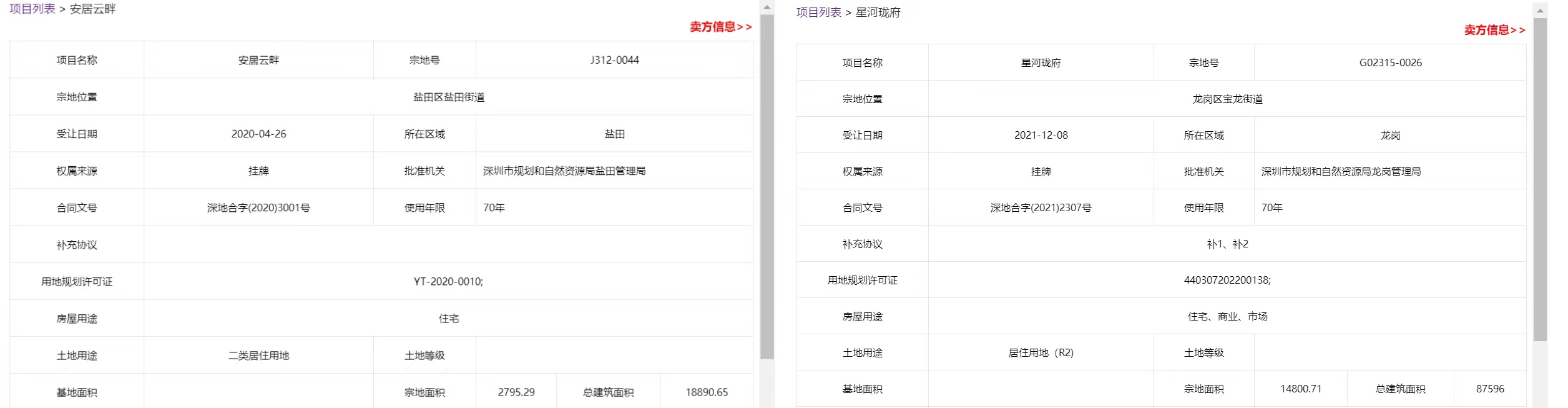Select project name cell 安居云畔 in table
This screenshot has height=408, width=1568.
click(258, 60)
